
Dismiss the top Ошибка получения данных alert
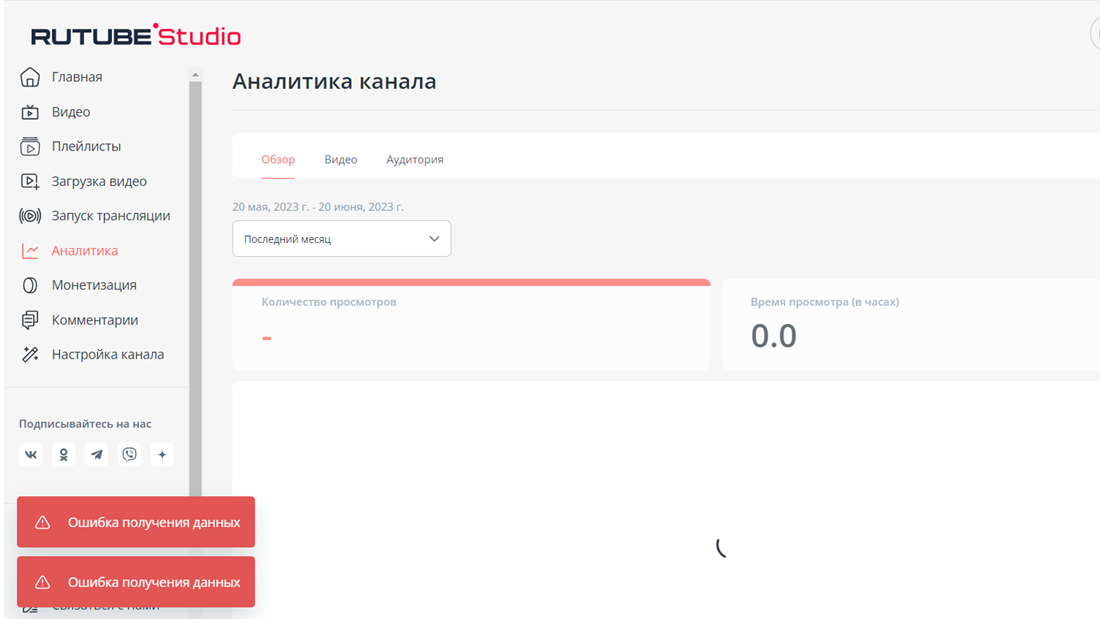click(135, 521)
